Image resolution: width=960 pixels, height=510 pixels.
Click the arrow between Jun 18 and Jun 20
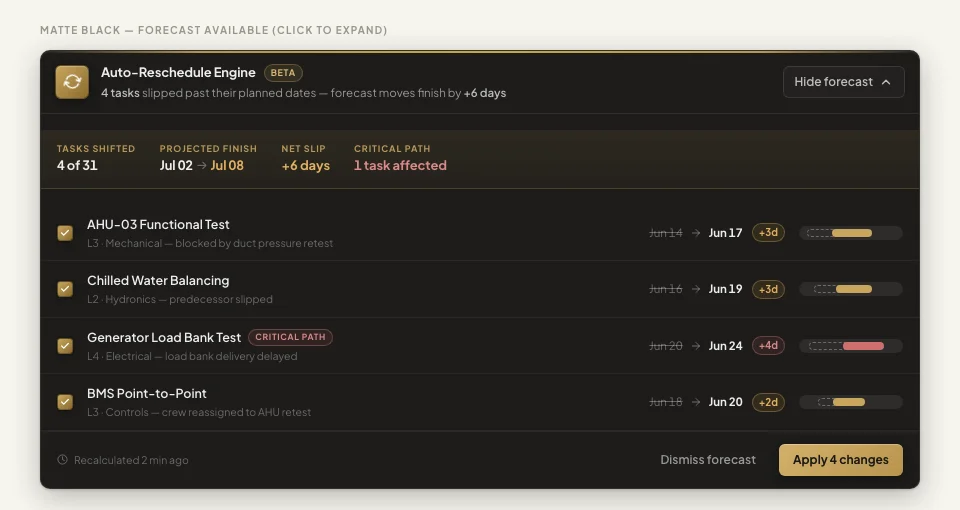[x=696, y=402]
